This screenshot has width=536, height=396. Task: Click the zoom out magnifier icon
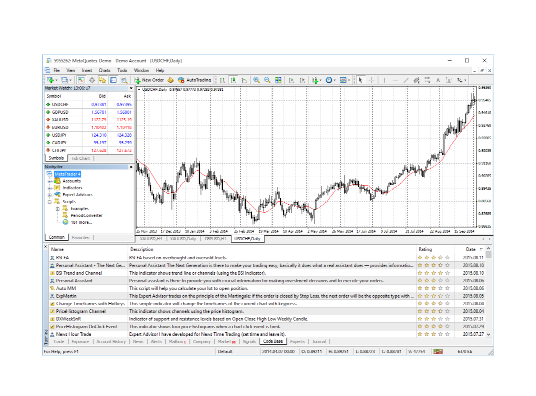pyautogui.click(x=267, y=80)
